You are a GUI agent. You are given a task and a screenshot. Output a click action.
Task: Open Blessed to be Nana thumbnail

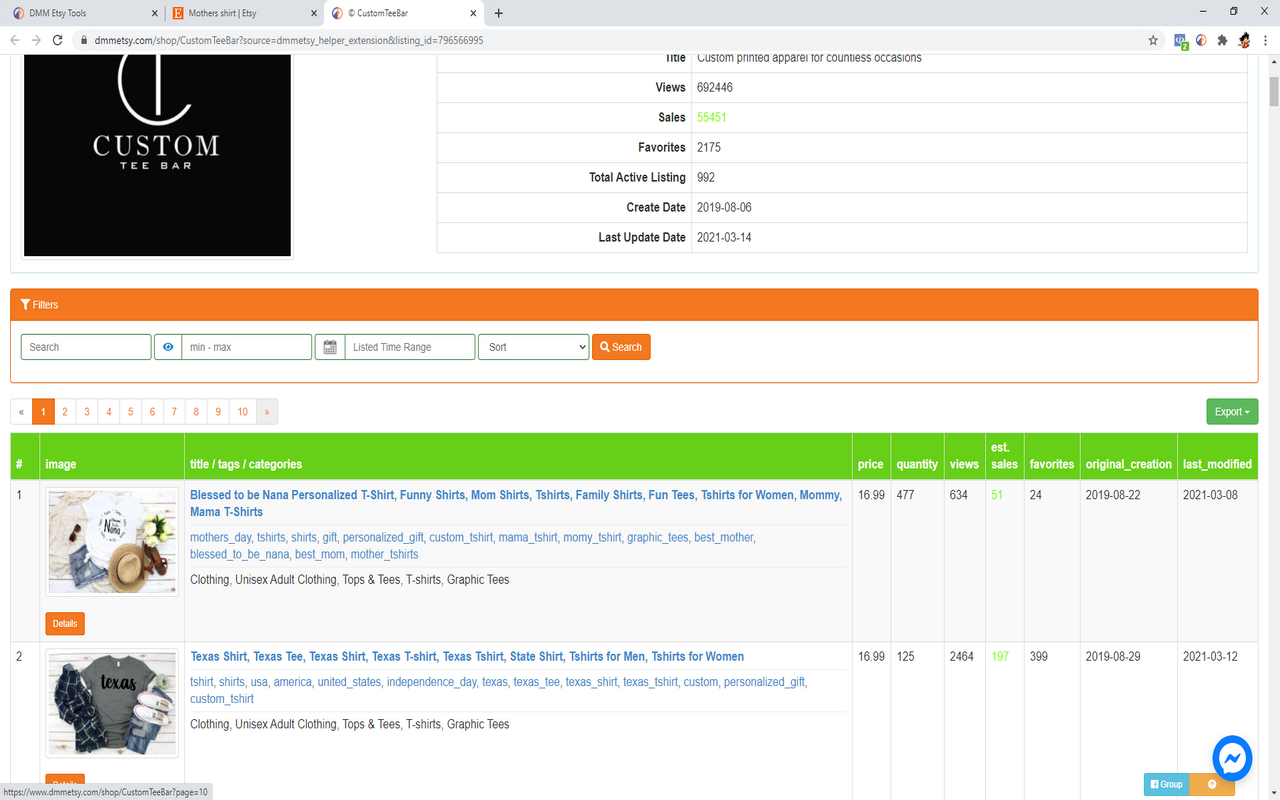(112, 542)
